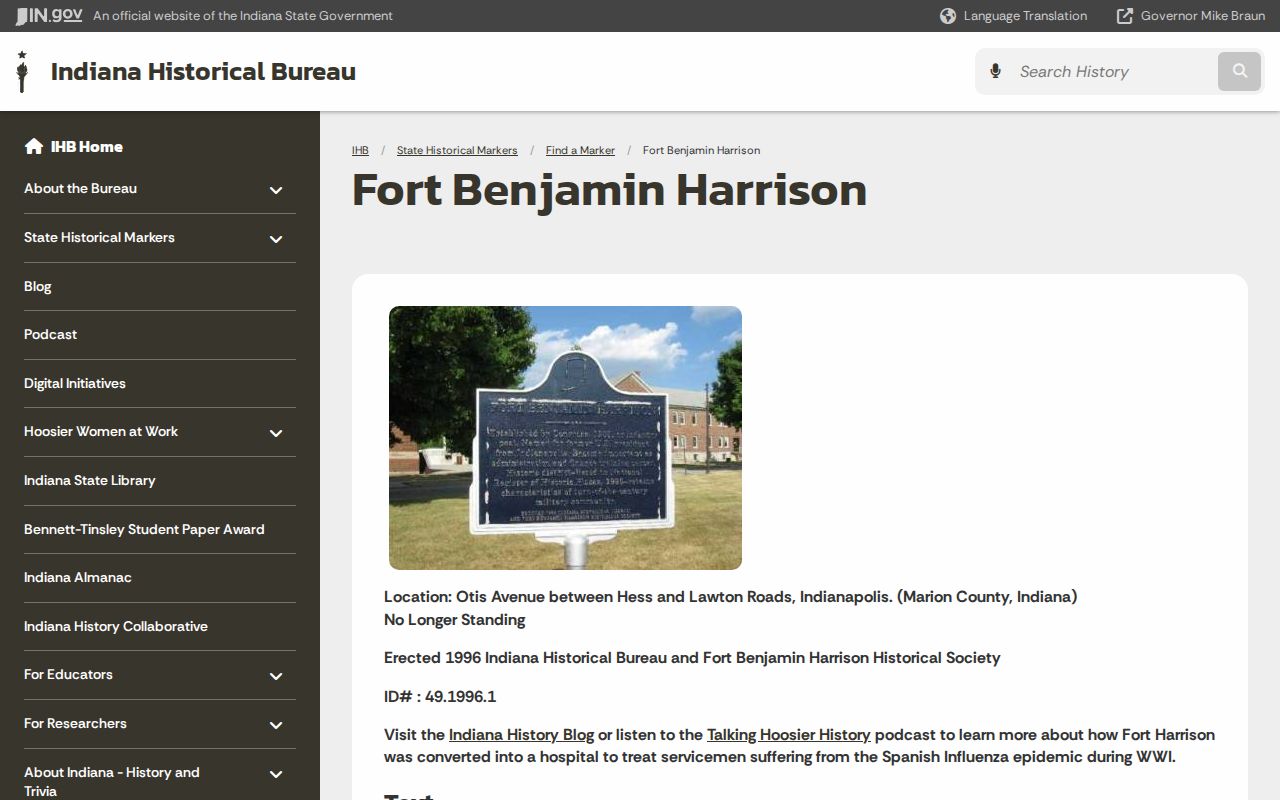Click the IN.gov logo
The width and height of the screenshot is (1280, 800).
click(x=48, y=15)
